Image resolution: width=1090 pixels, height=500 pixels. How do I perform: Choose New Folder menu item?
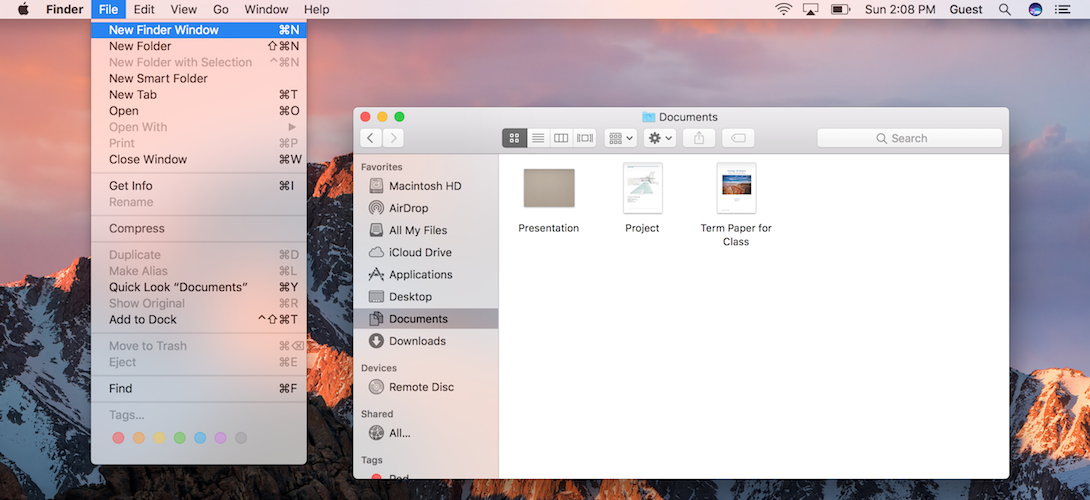pyautogui.click(x=199, y=46)
